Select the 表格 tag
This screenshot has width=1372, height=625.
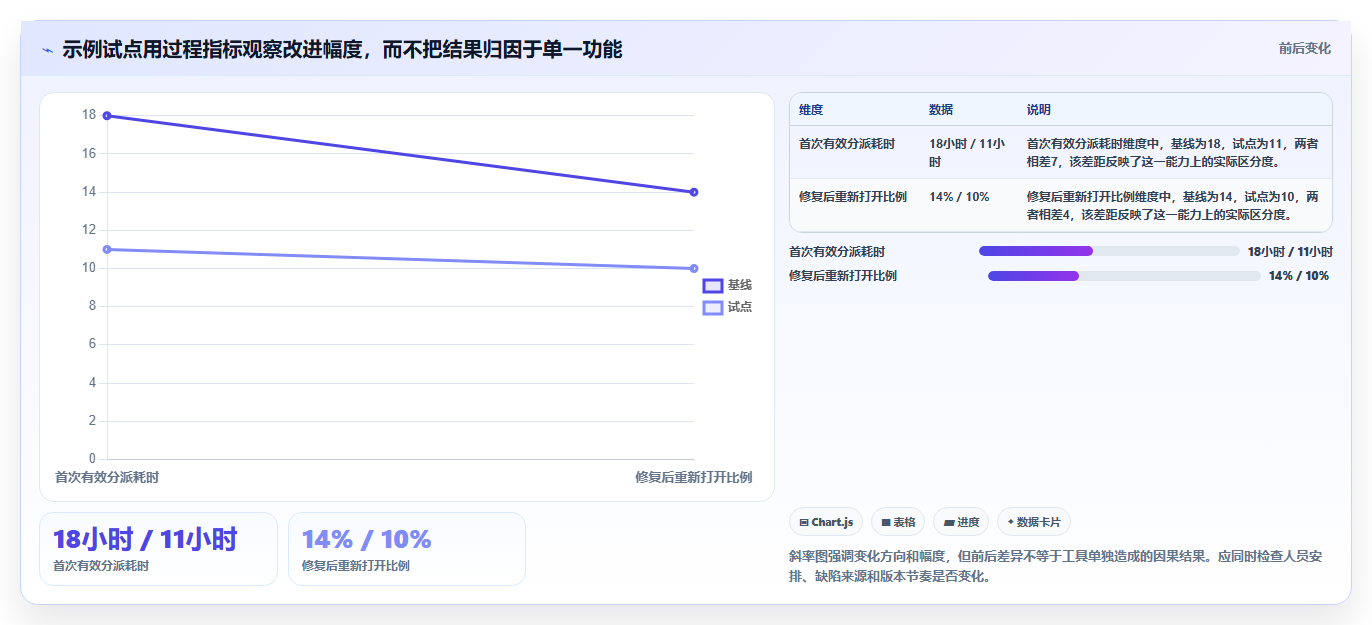coord(898,522)
